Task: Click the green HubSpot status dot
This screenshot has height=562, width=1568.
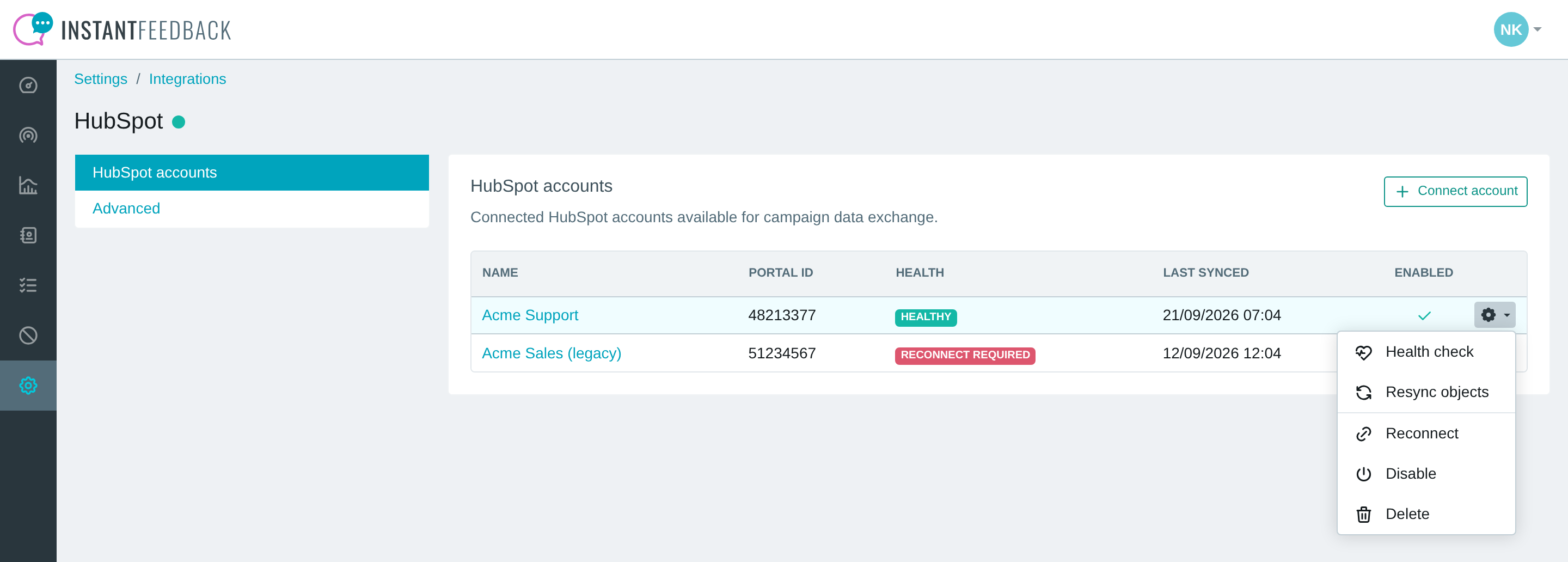Action: point(179,122)
